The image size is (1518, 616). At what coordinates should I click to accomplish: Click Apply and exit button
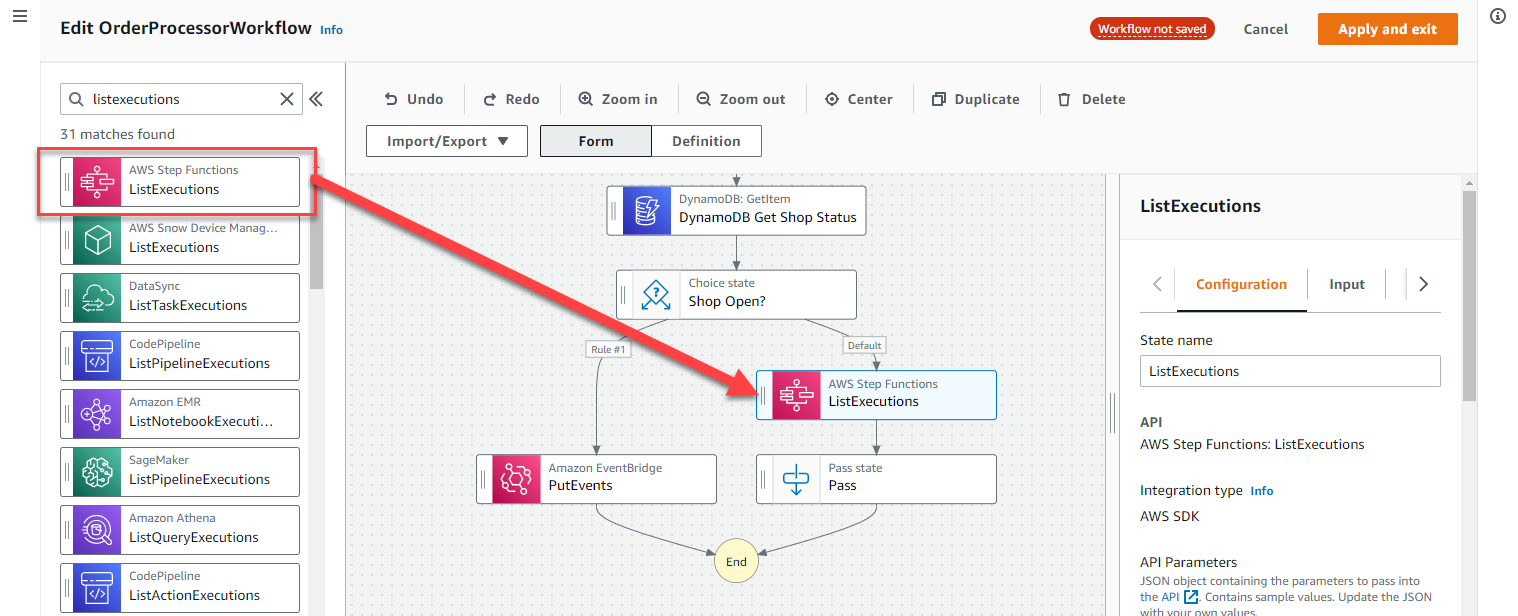(1387, 29)
